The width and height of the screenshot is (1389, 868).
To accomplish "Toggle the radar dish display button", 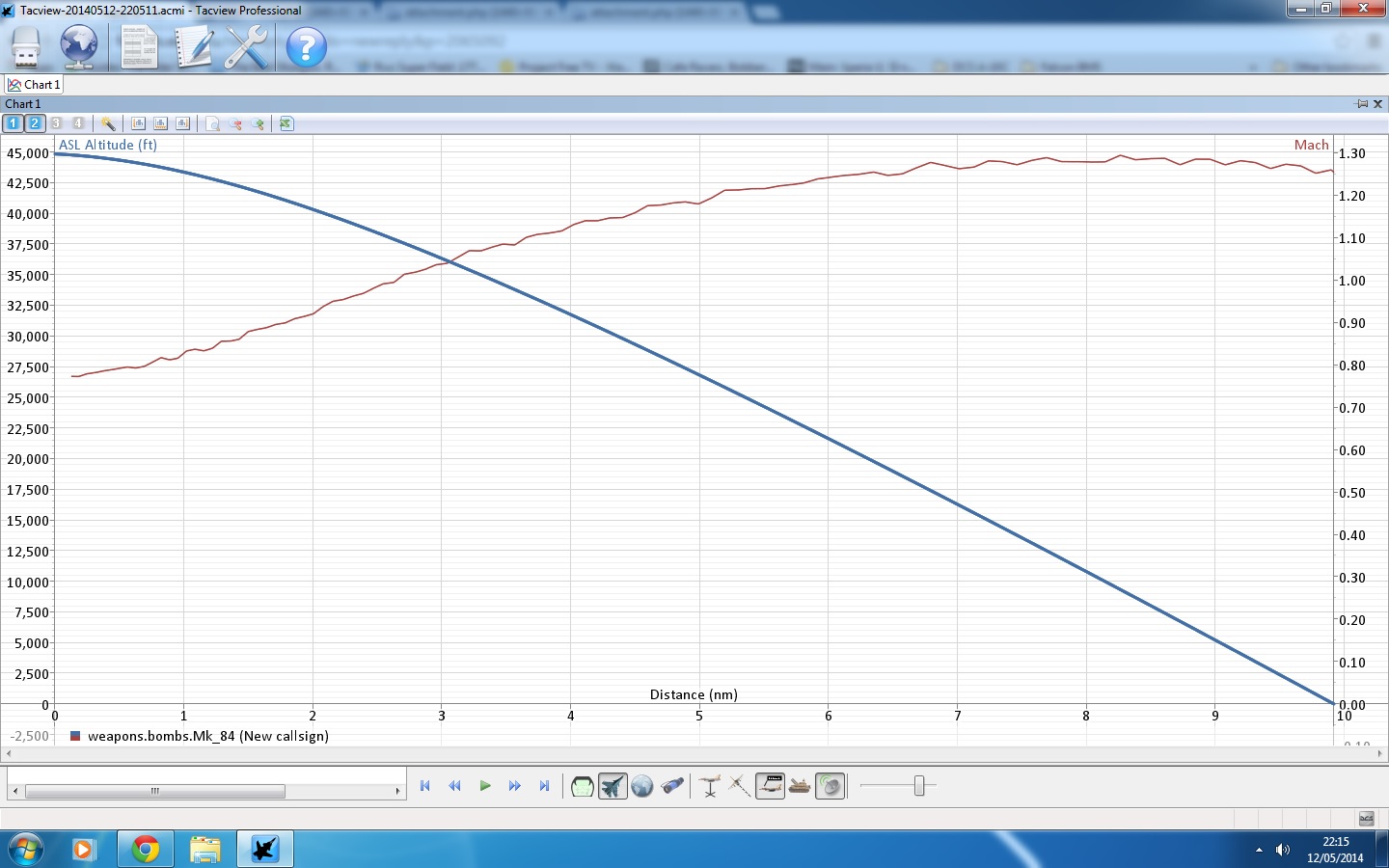I will pyautogui.click(x=831, y=787).
